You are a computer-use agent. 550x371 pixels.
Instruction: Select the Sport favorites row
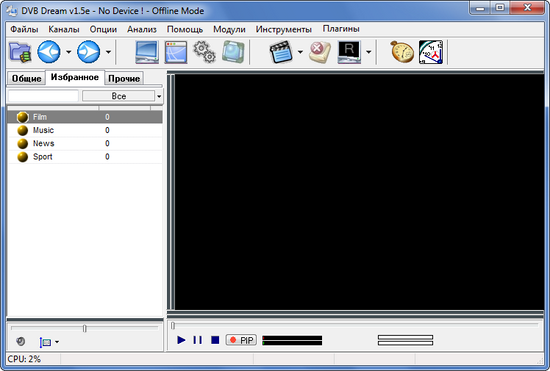point(85,157)
